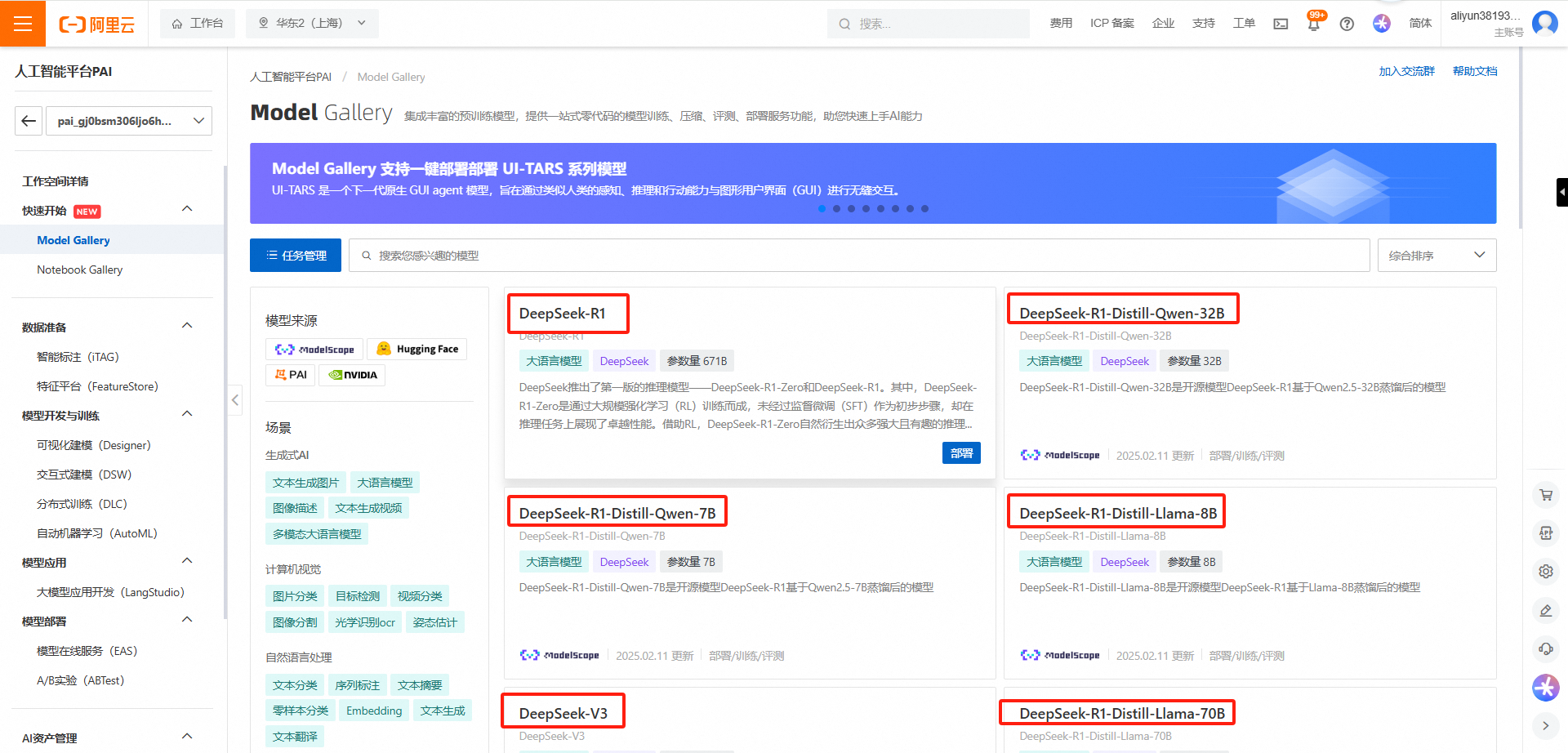Collapse the 模型开发与训练 section
This screenshot has width=1568, height=753.
187,414
